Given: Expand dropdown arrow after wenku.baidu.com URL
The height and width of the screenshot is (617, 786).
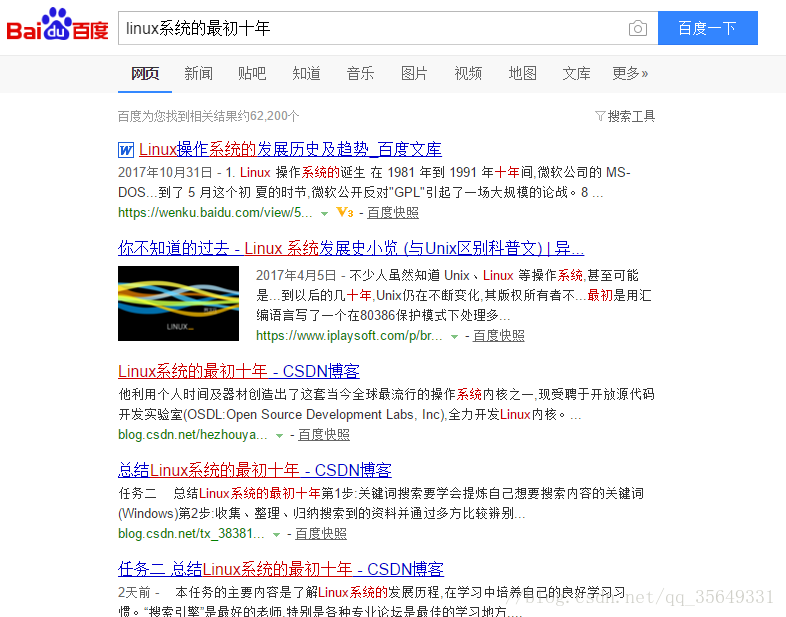Looking at the screenshot, I should tap(324, 214).
